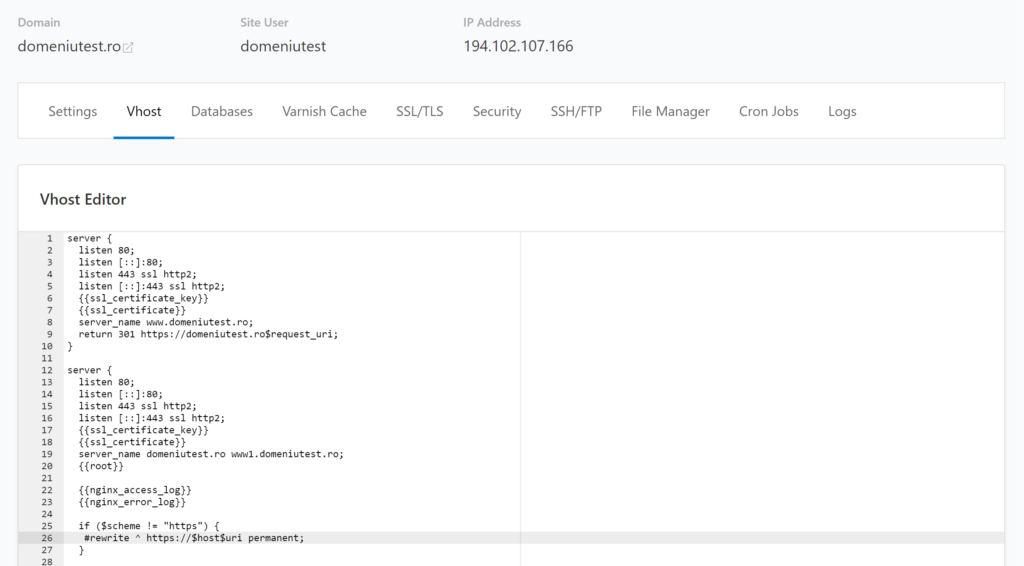Click line number 12 in the gutter
The width and height of the screenshot is (1024, 566).
click(x=47, y=370)
